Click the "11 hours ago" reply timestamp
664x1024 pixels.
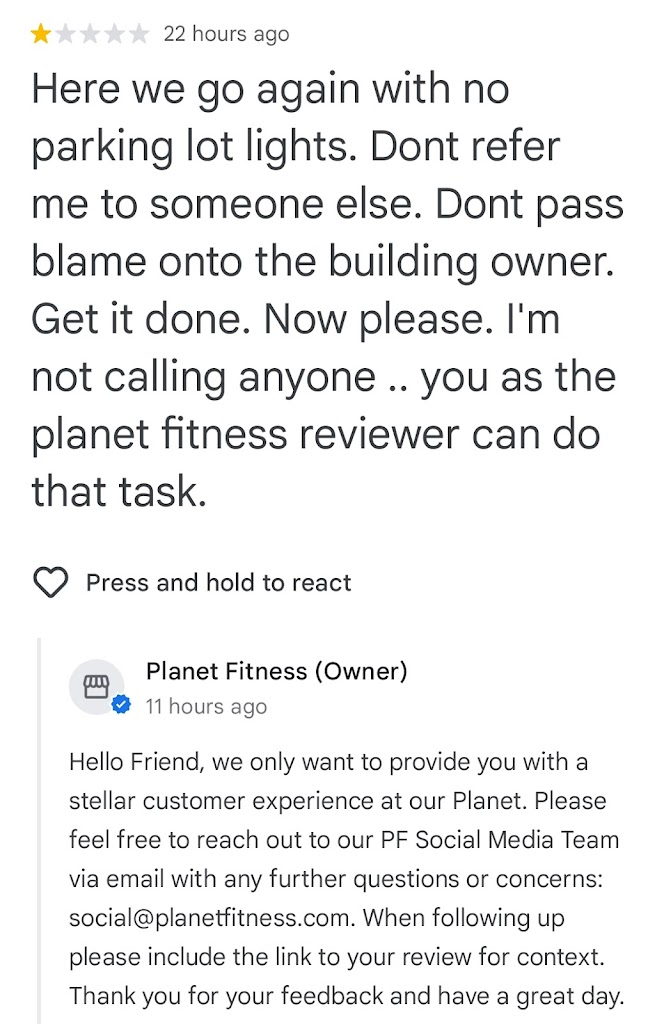point(206,707)
